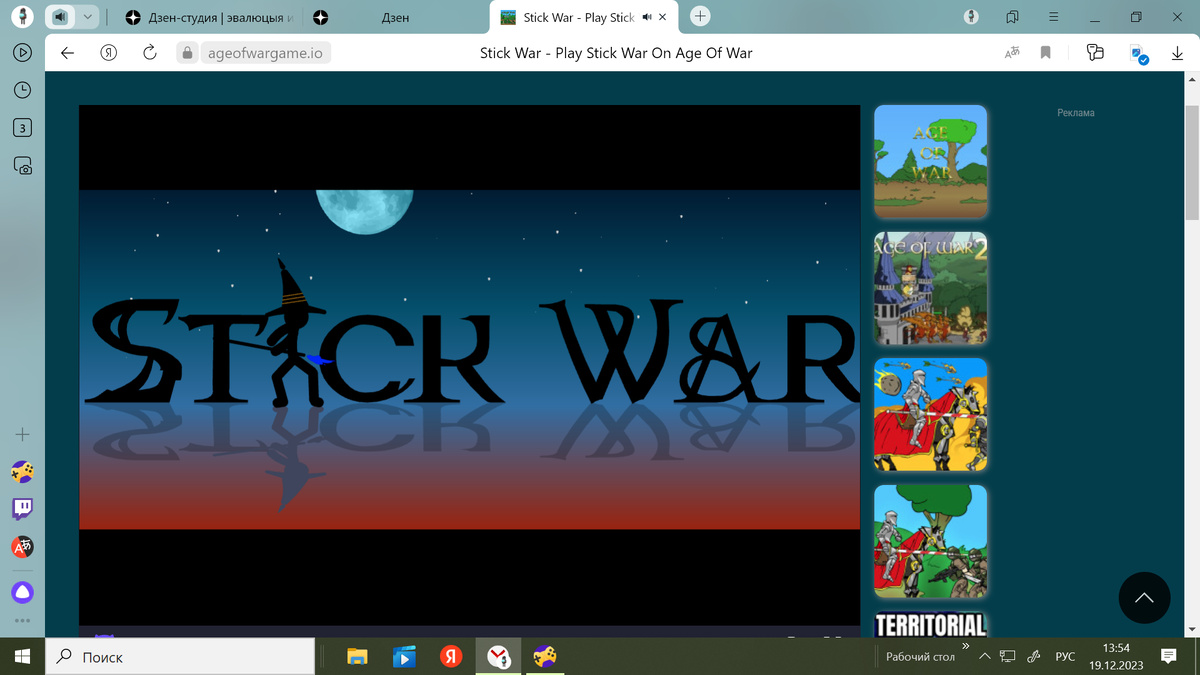This screenshot has height=675, width=1200.
Task: Expand the Рабочий стол toolbar chevron
Action: pos(966,646)
